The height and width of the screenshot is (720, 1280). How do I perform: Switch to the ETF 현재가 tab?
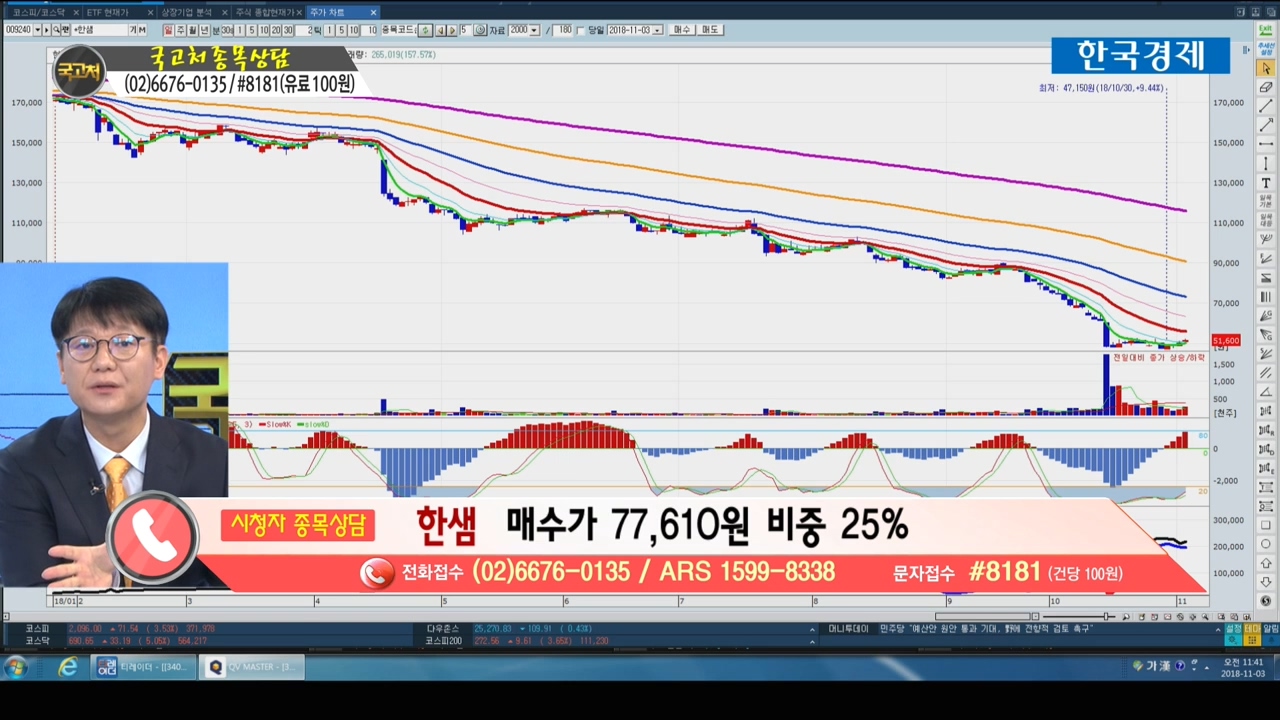coord(108,12)
